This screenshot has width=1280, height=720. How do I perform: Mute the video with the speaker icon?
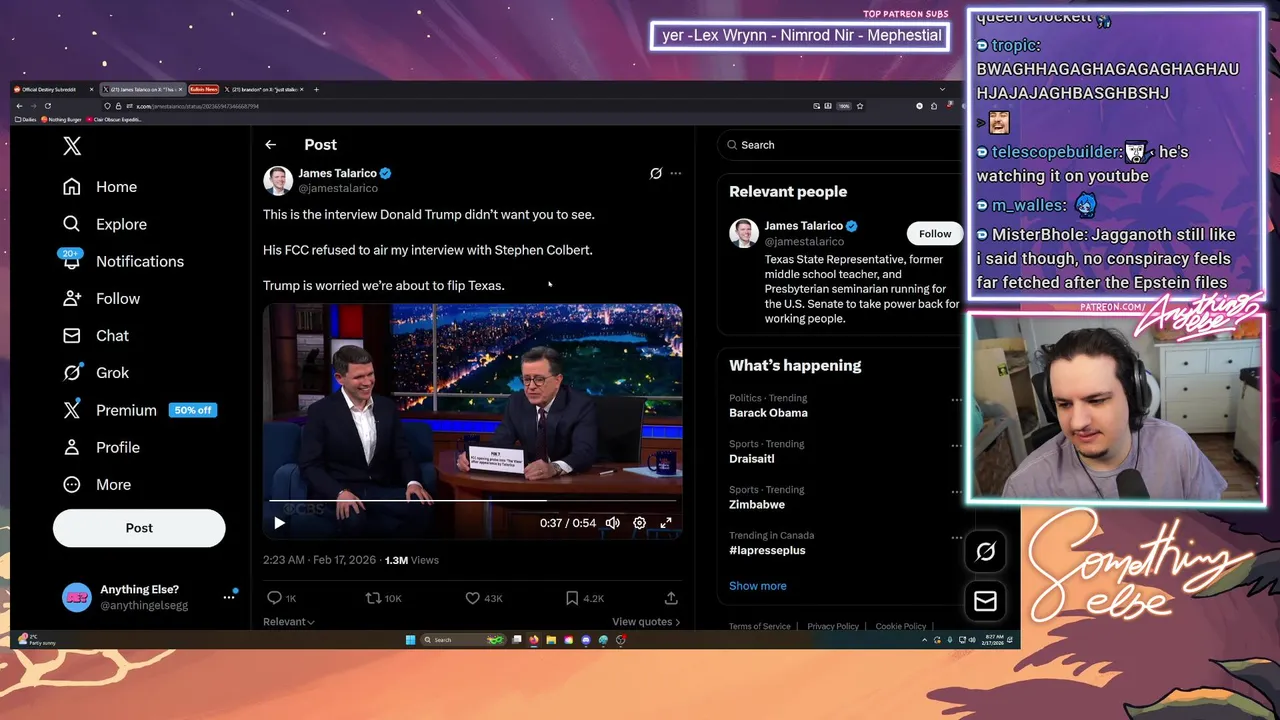pyautogui.click(x=612, y=523)
